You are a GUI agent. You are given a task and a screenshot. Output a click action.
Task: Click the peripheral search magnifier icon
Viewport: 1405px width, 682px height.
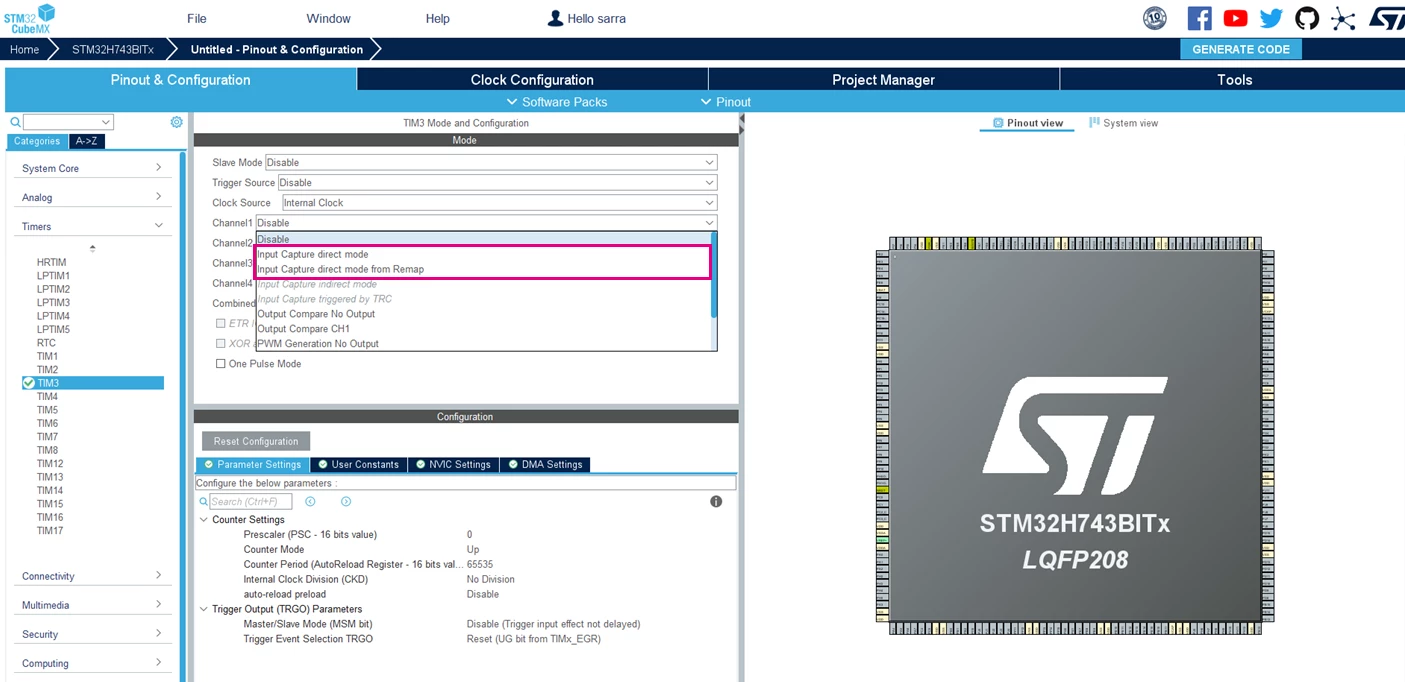(x=15, y=122)
